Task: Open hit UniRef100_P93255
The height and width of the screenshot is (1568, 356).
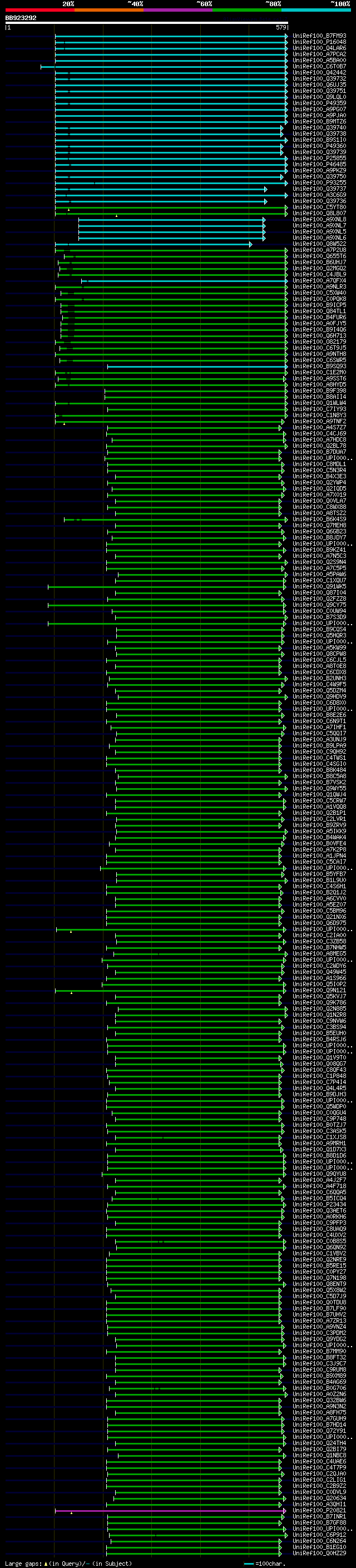Action: tap(319, 182)
